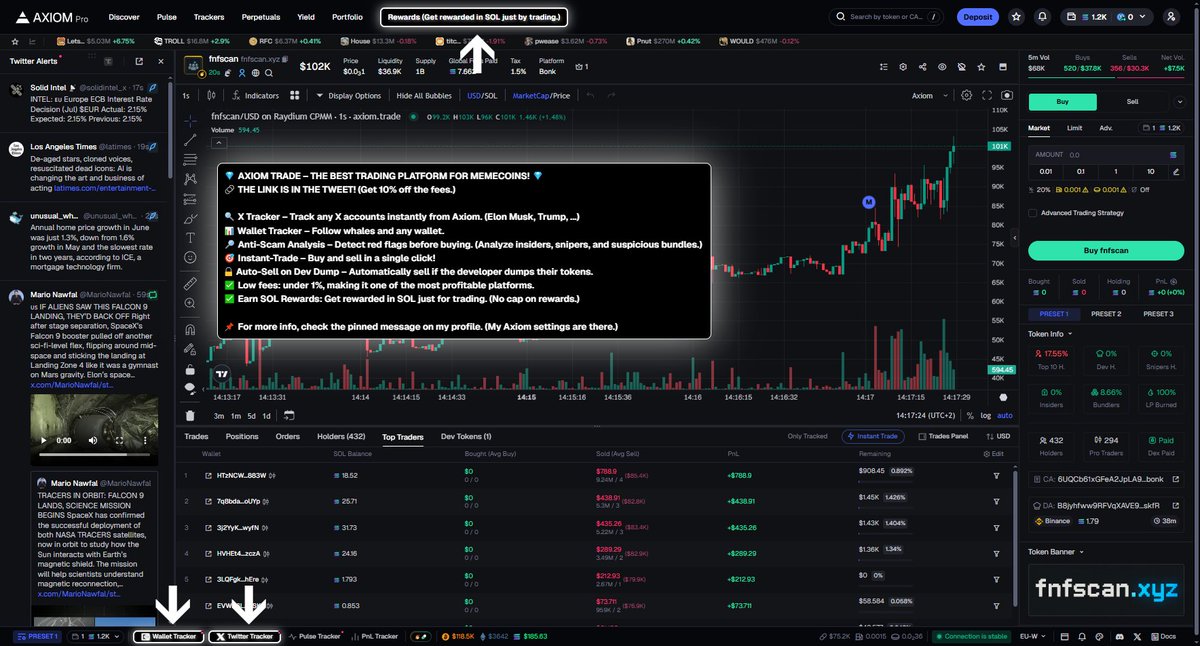
Task: Select the crosshair cursor tool
Action: [190, 119]
